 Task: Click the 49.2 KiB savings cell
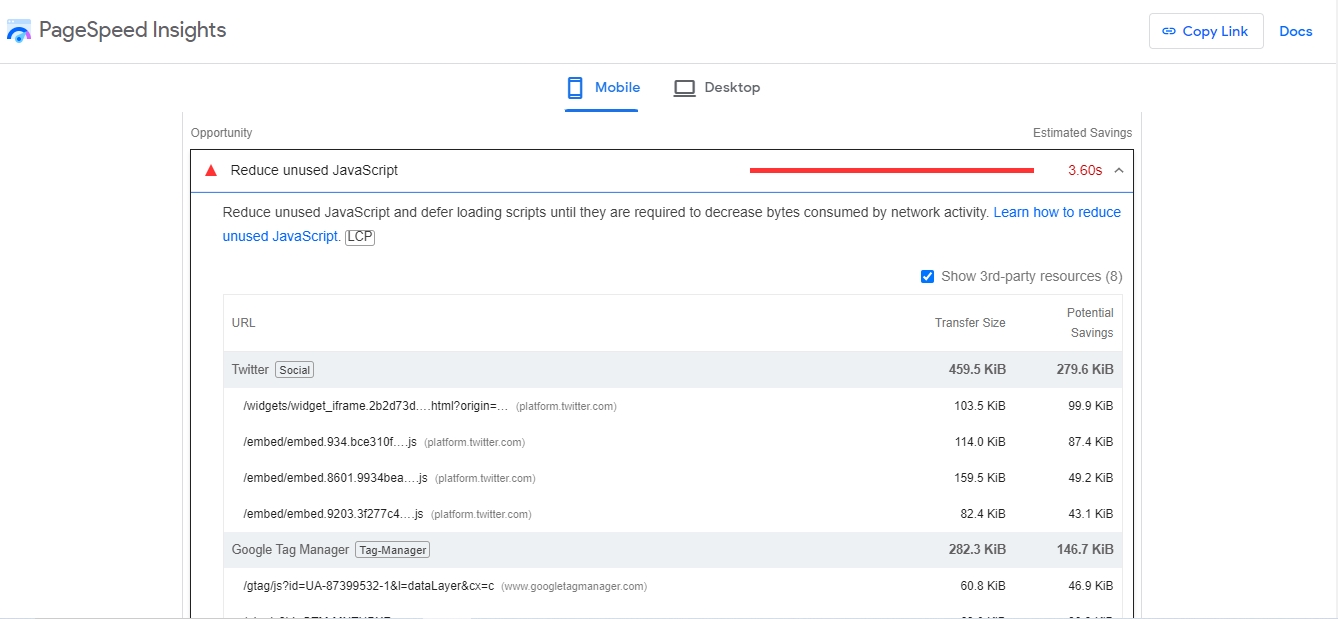coord(1090,478)
